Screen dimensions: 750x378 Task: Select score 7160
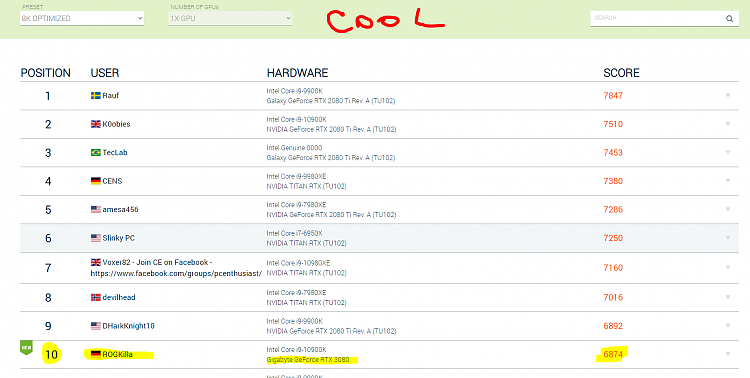click(x=613, y=267)
